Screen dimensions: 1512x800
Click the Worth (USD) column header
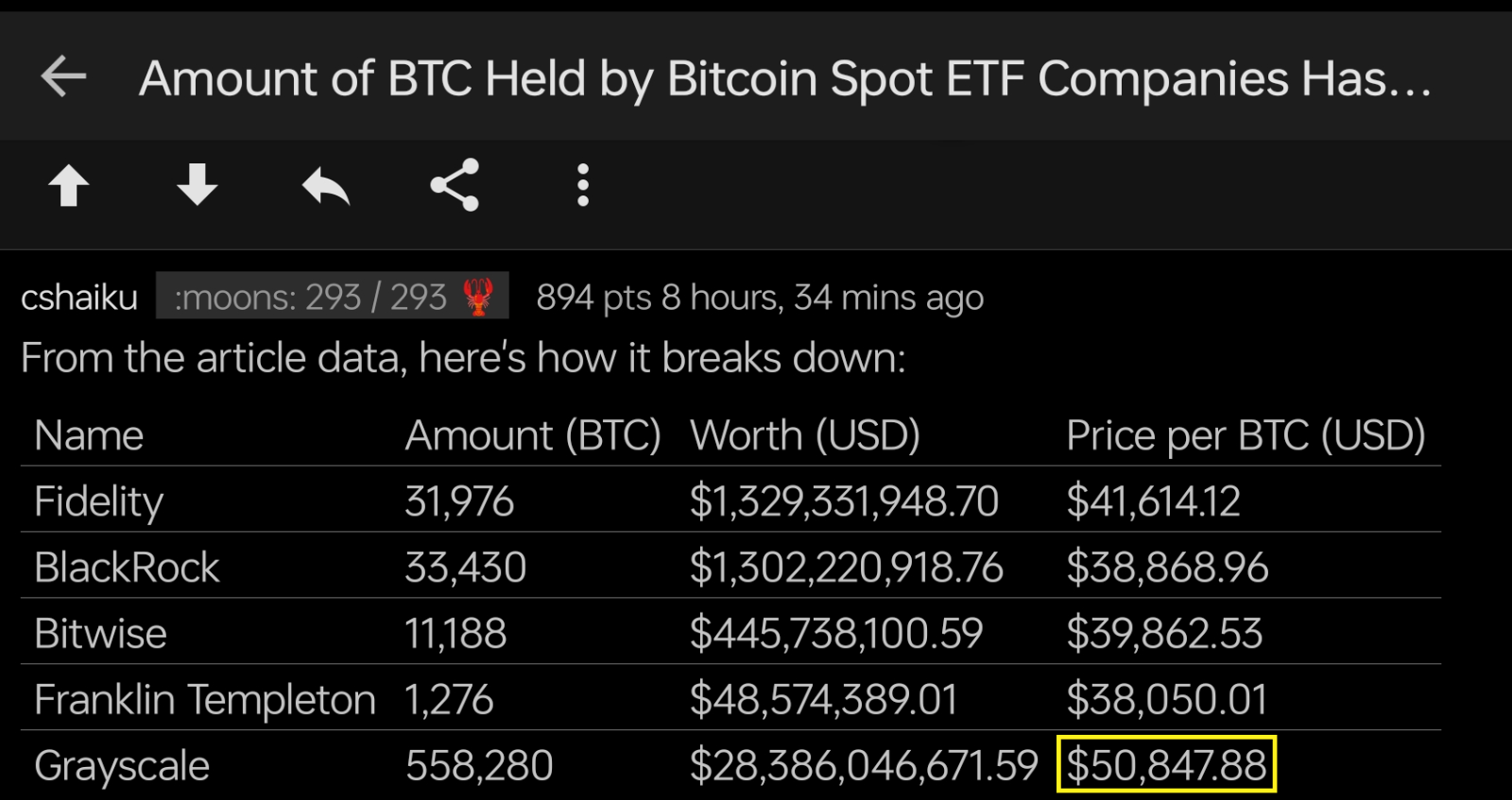tap(805, 435)
